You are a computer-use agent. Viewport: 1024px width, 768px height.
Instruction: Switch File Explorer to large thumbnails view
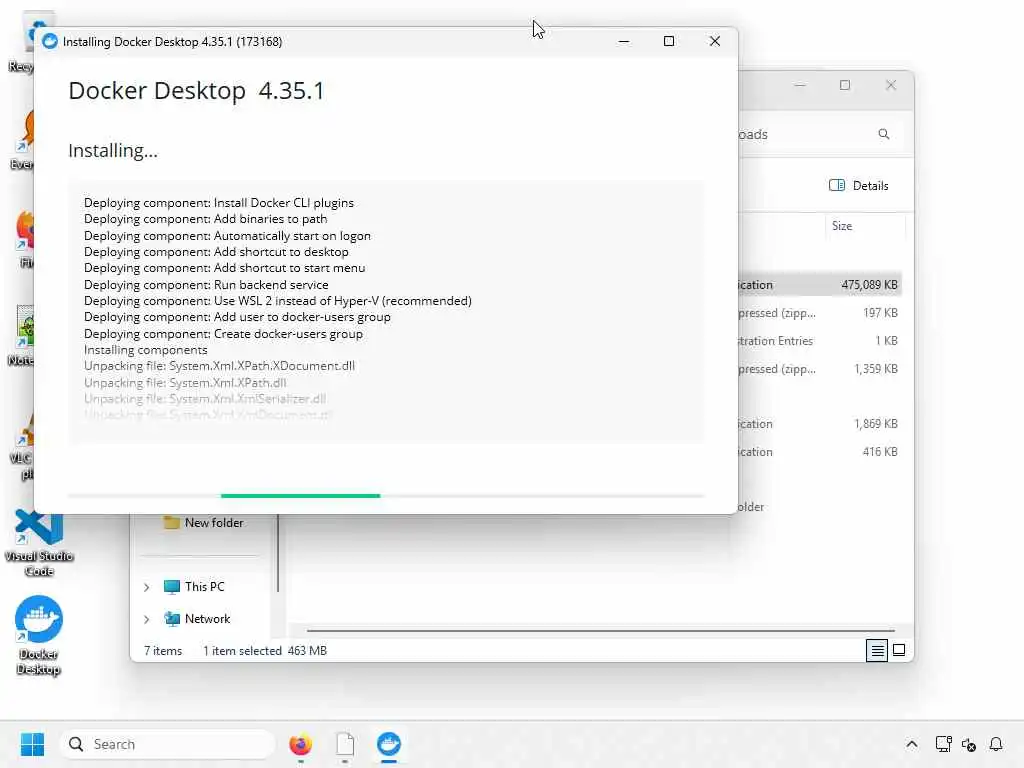[x=899, y=650]
